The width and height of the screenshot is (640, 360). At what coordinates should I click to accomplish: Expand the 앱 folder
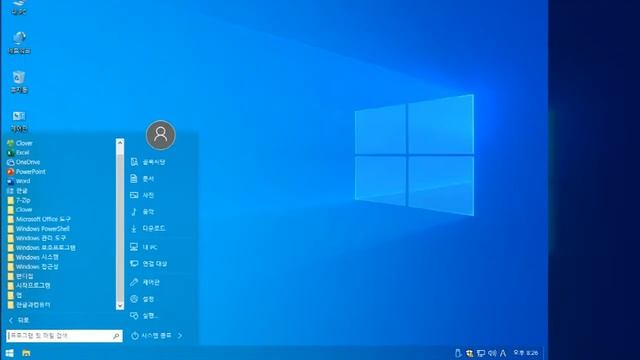click(x=14, y=295)
